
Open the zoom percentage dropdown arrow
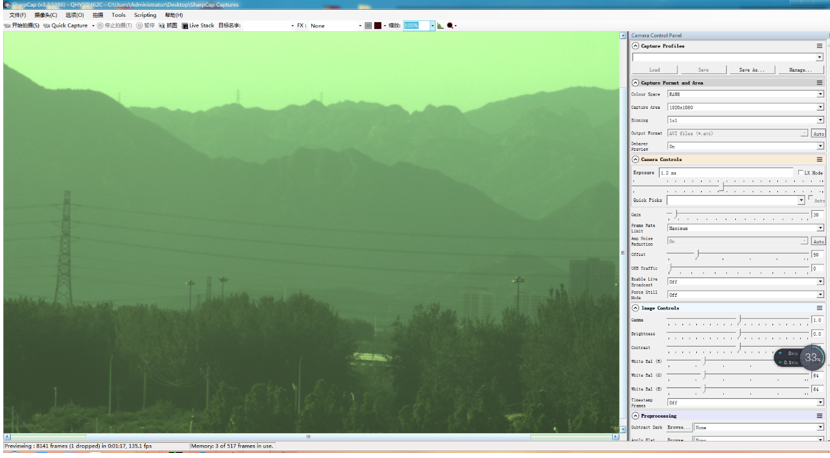click(432, 25)
